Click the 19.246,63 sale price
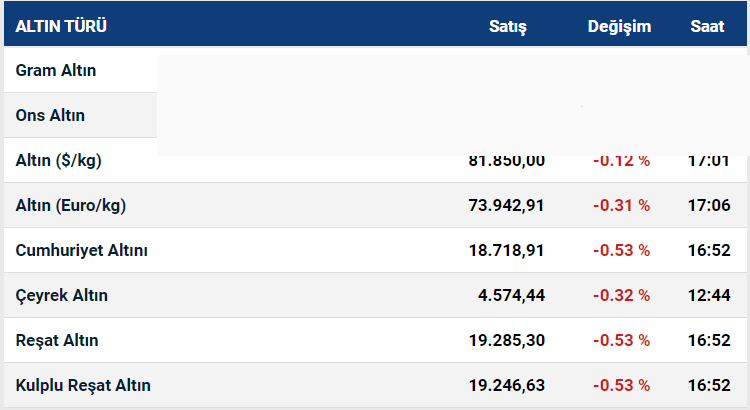 click(507, 385)
